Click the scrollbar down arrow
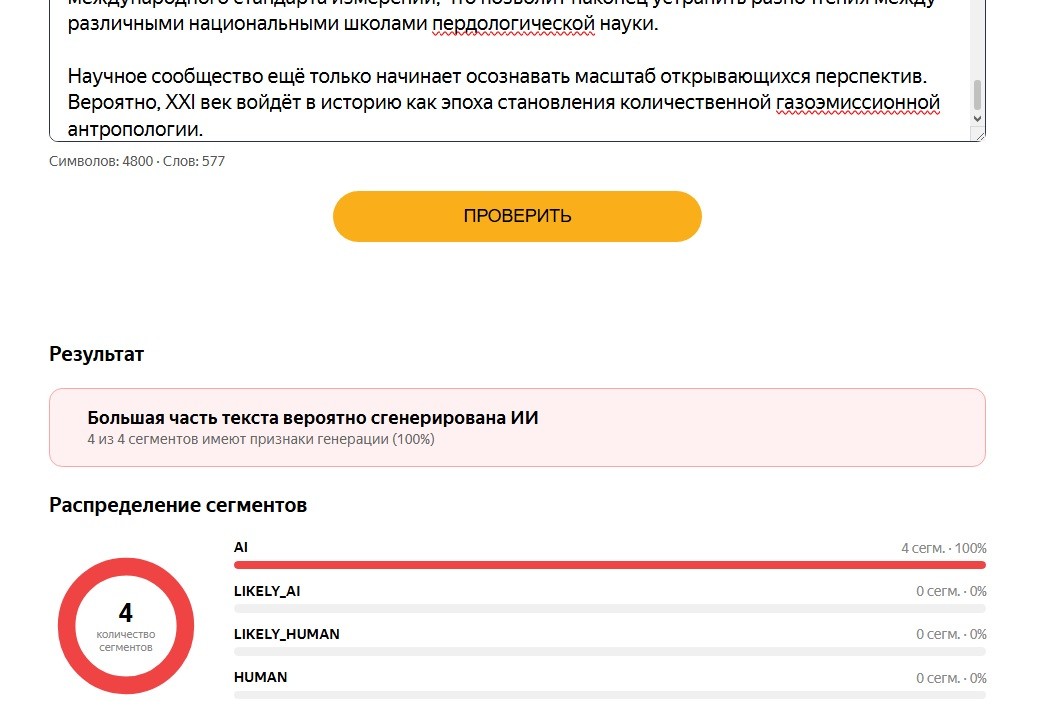The width and height of the screenshot is (1060, 717). click(977, 118)
